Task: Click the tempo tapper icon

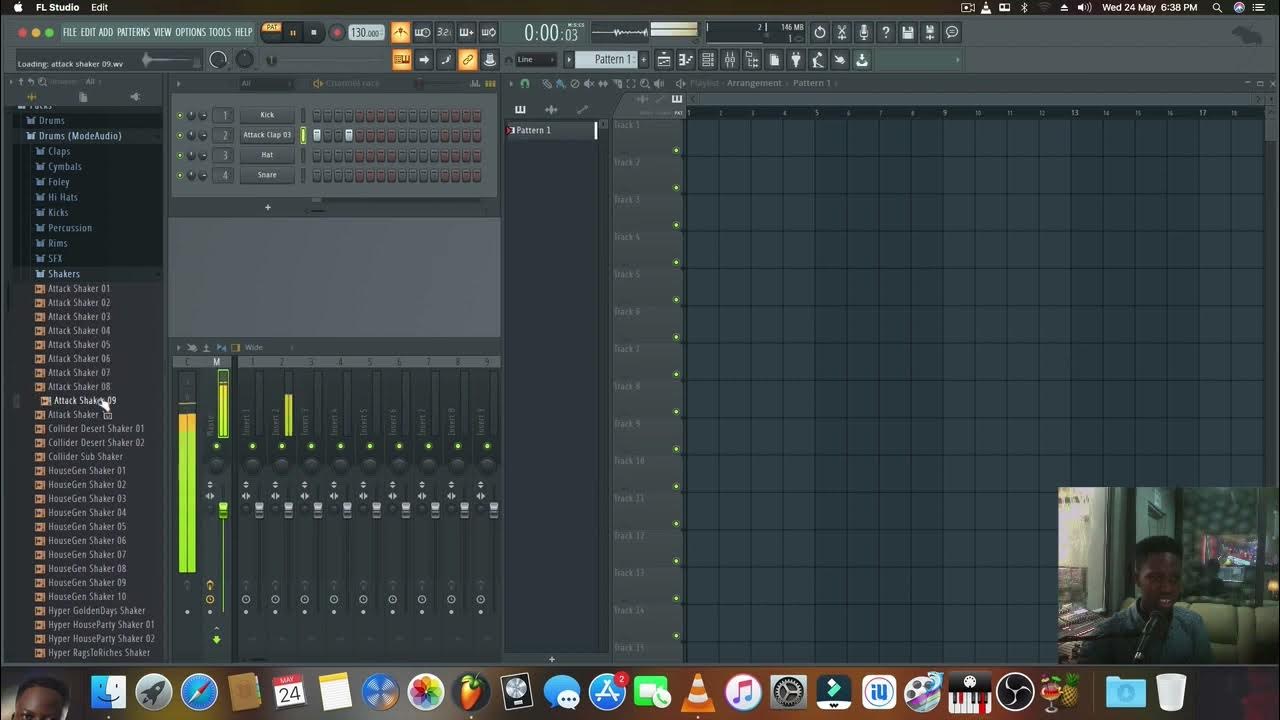Action: [x=818, y=60]
